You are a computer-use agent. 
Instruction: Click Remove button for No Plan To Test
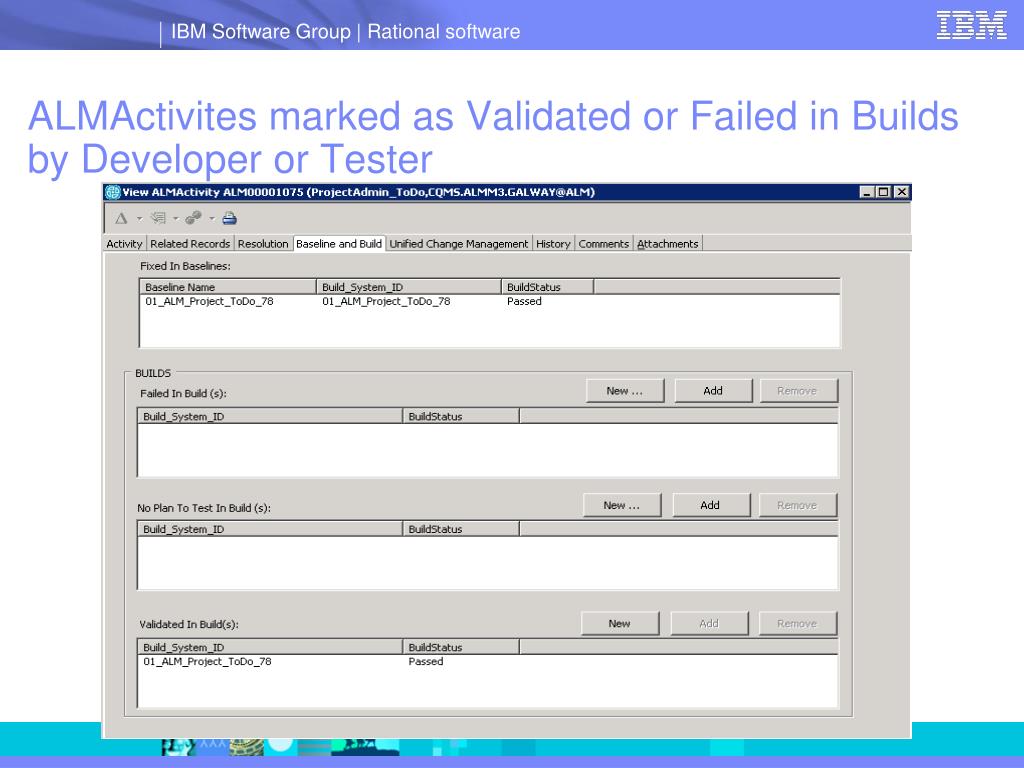click(797, 505)
